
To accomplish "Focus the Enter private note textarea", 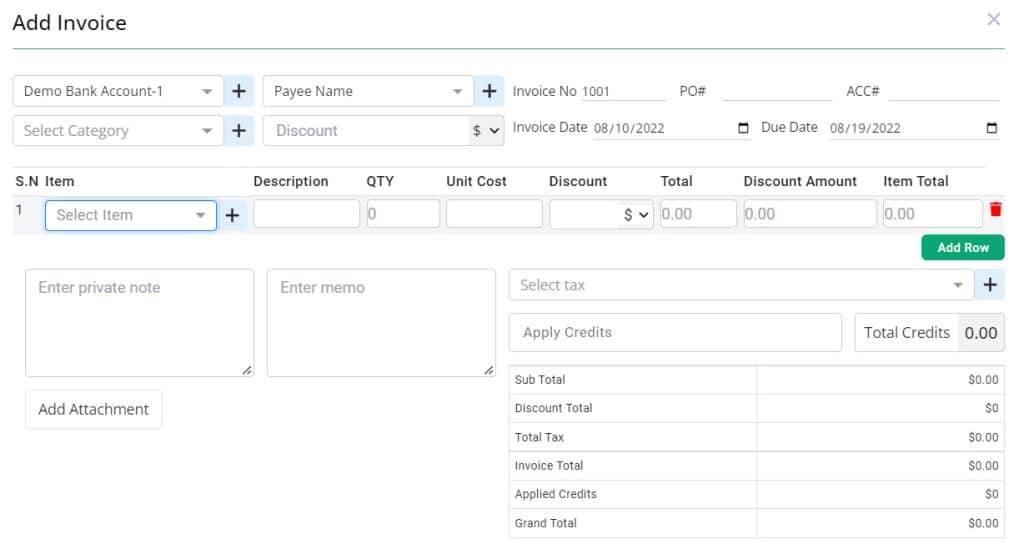I will coord(139,323).
